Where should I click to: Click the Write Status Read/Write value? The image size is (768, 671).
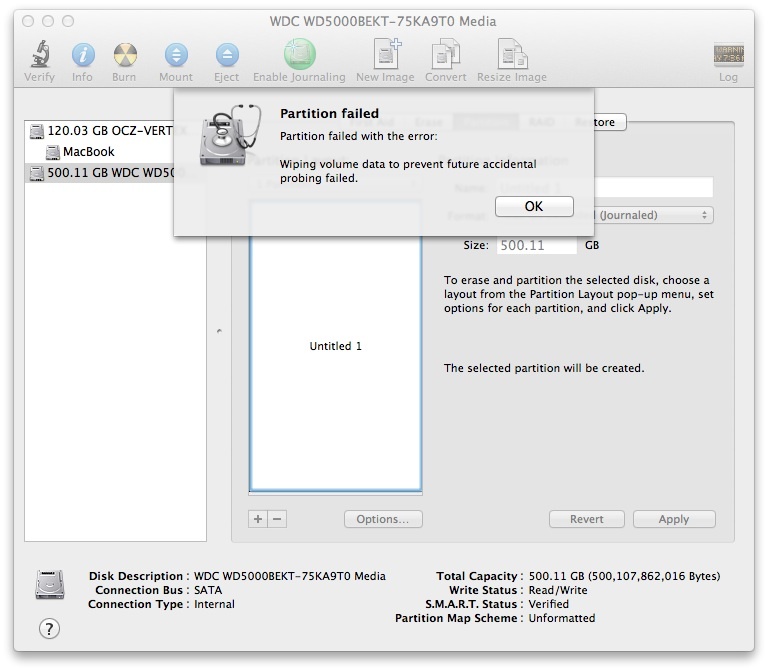tap(558, 590)
